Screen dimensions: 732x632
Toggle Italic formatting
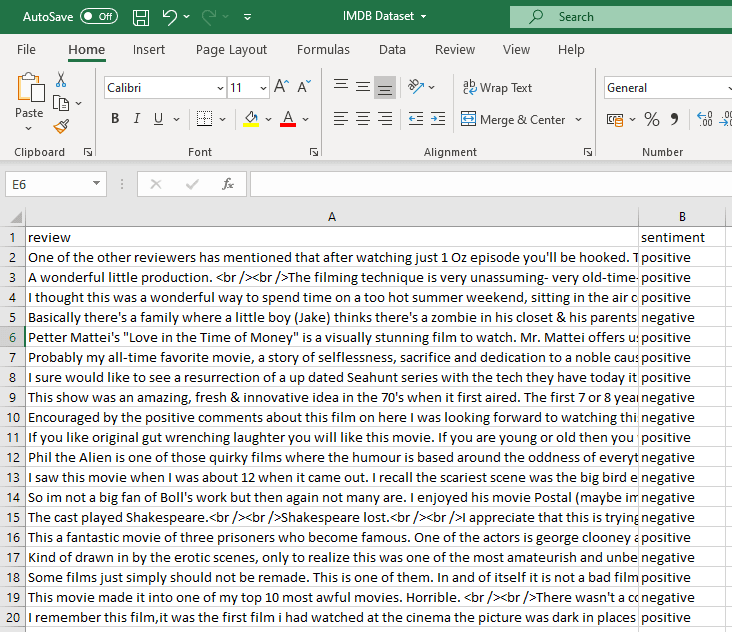(x=136, y=119)
